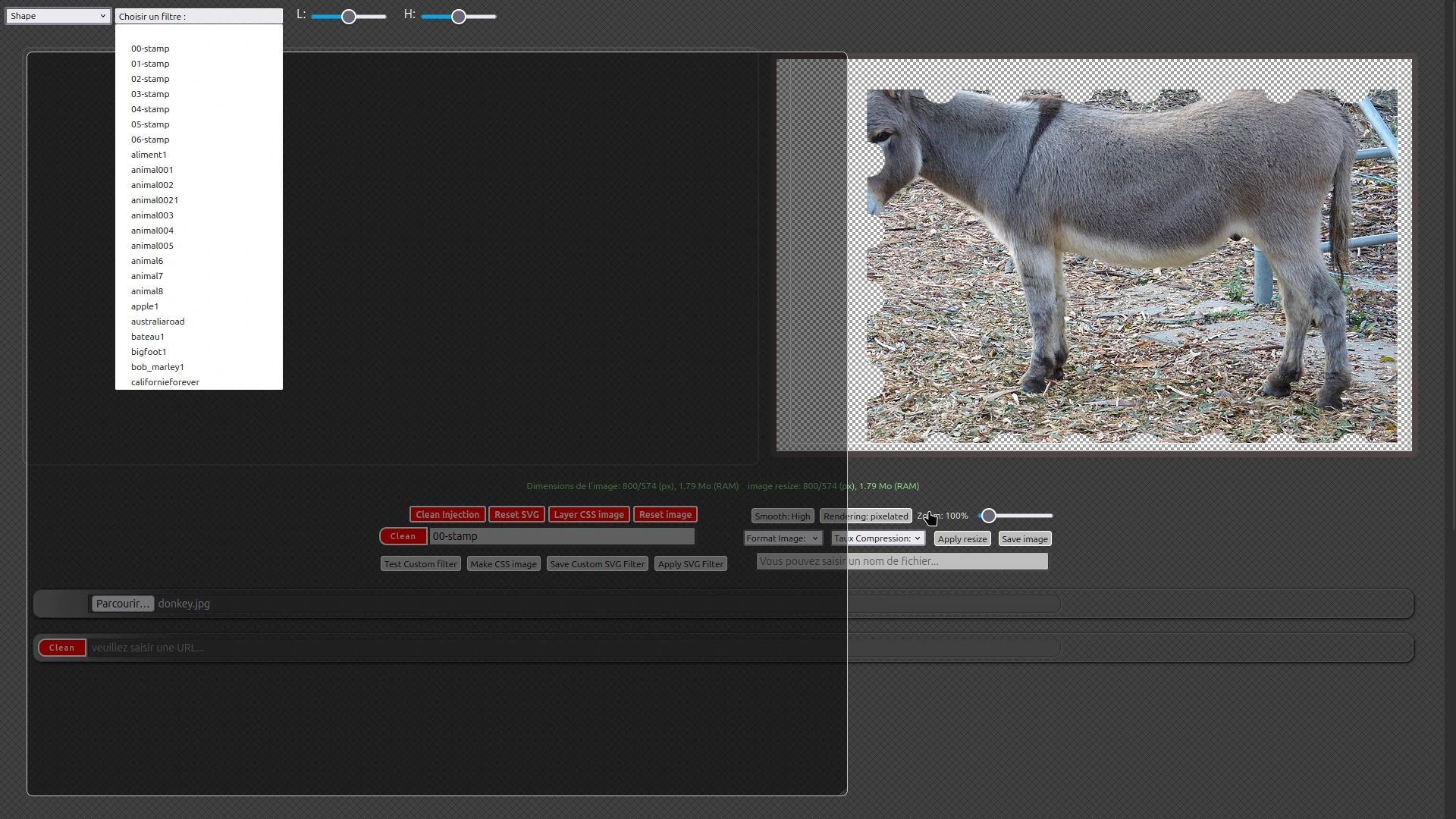The width and height of the screenshot is (1456, 819).
Task: Click the H slider handle
Action: pos(459,17)
